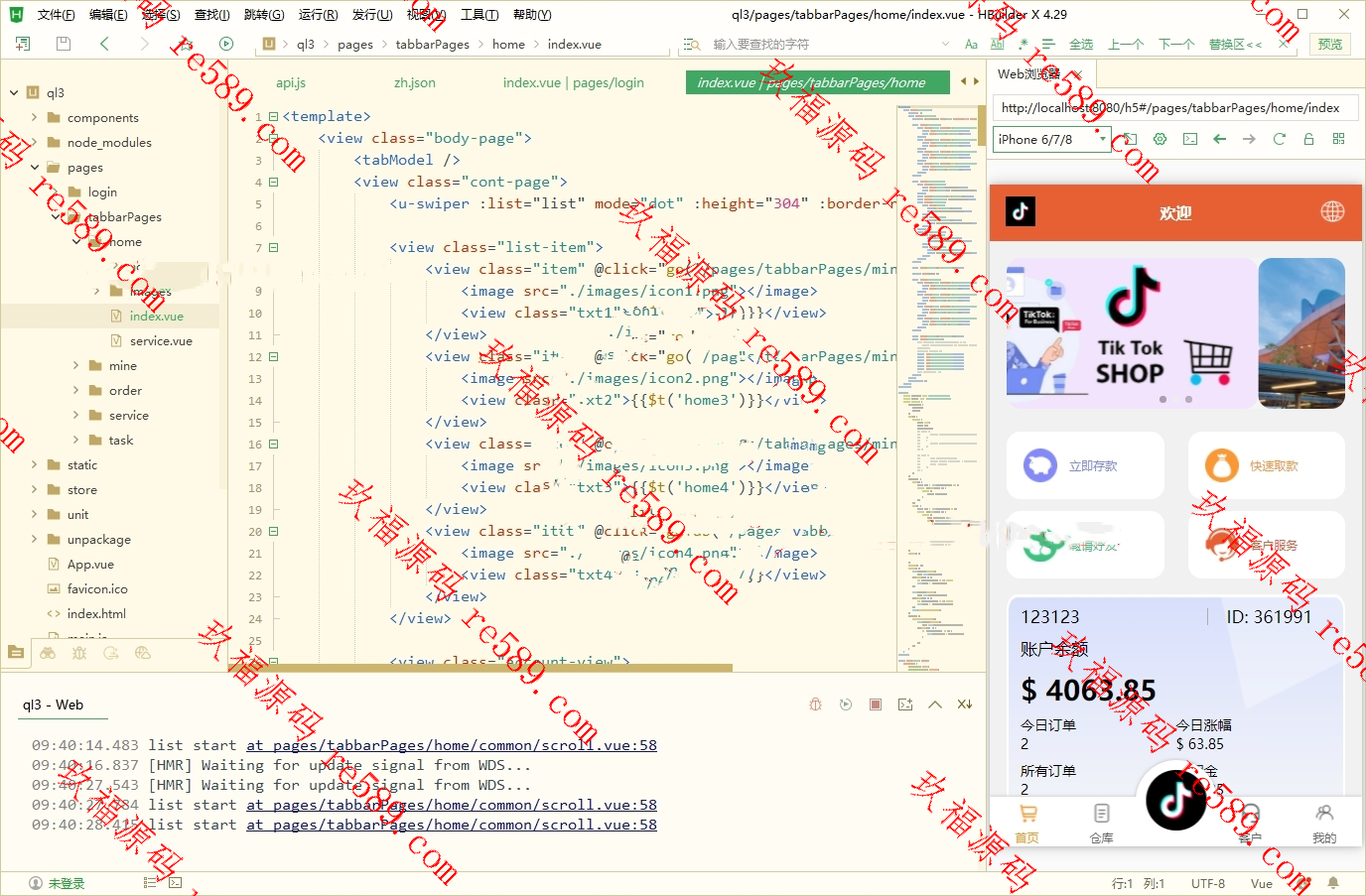Click the 预览 preview button
Viewport: 1366px width, 896px height.
1330,44
